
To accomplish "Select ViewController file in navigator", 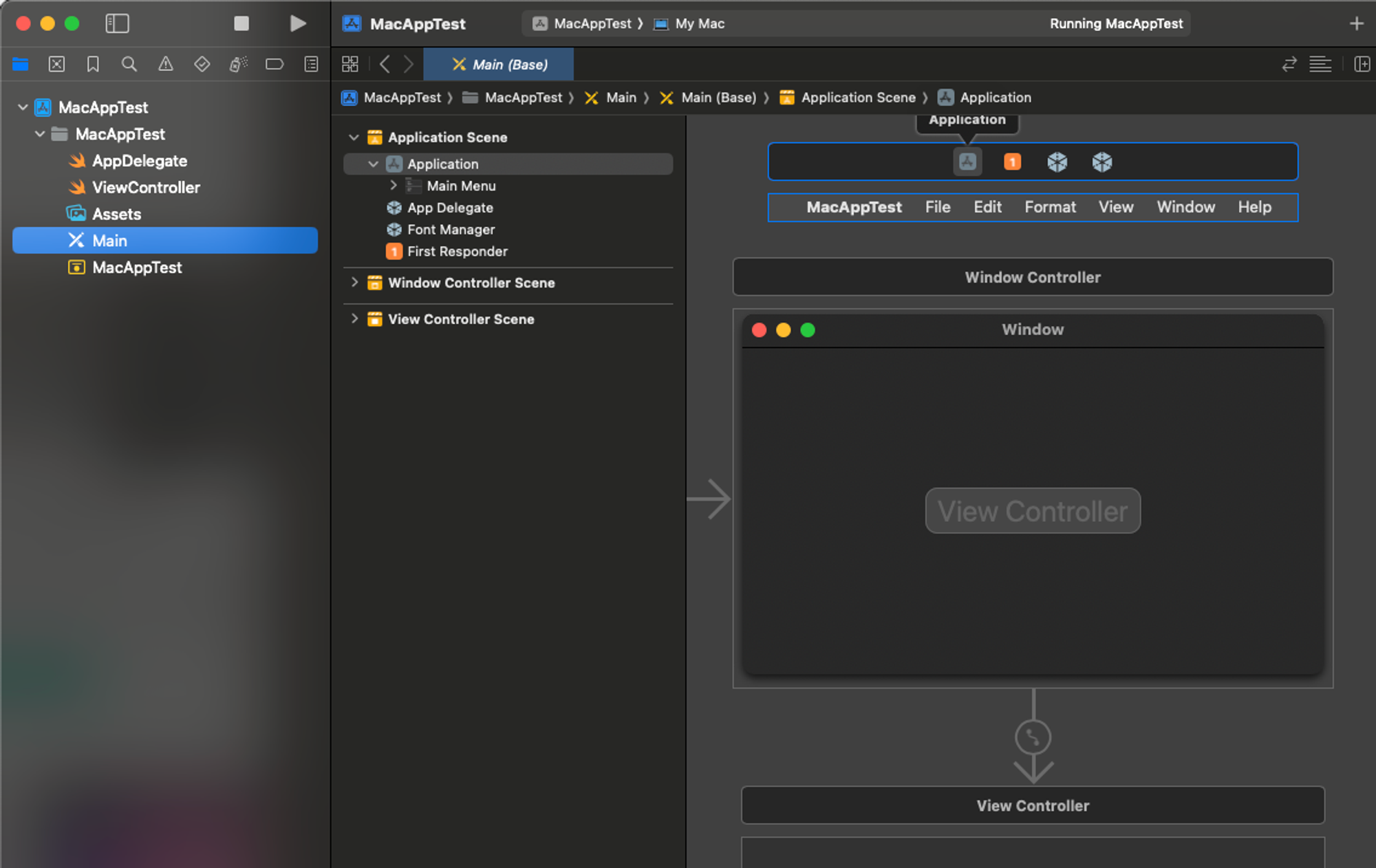I will 146,188.
